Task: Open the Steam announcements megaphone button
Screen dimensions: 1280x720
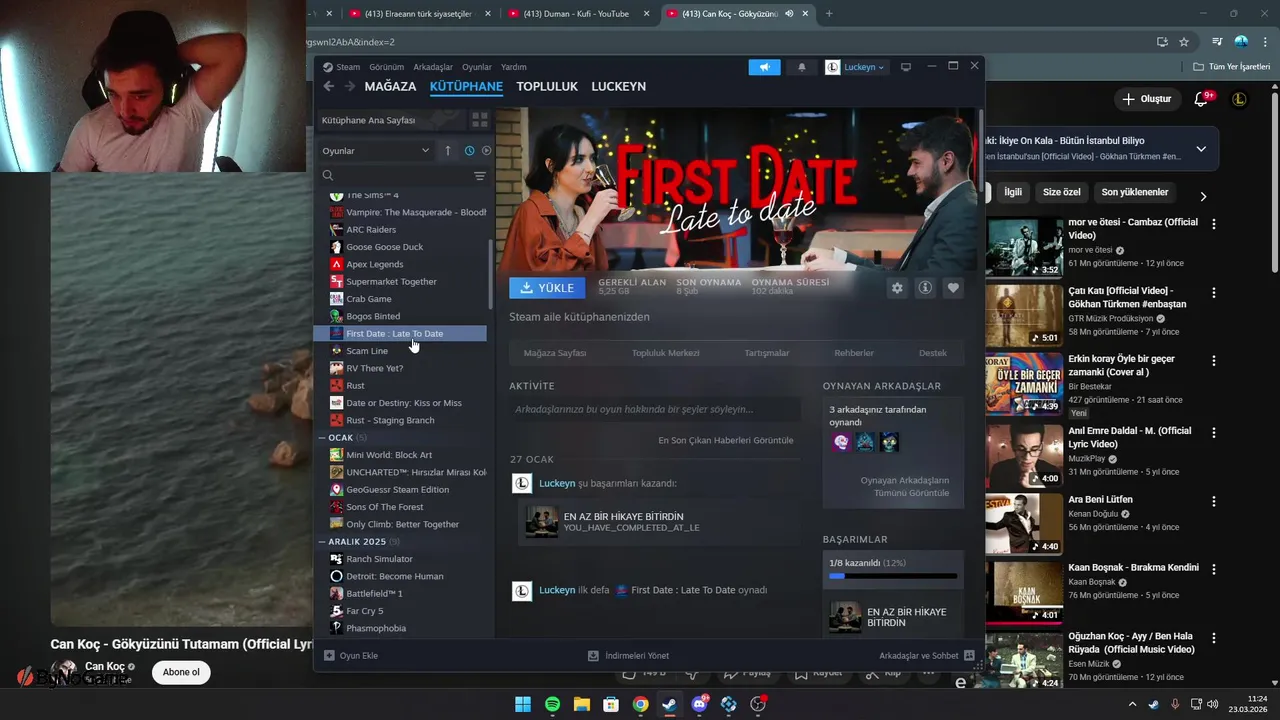Action: 764,67
